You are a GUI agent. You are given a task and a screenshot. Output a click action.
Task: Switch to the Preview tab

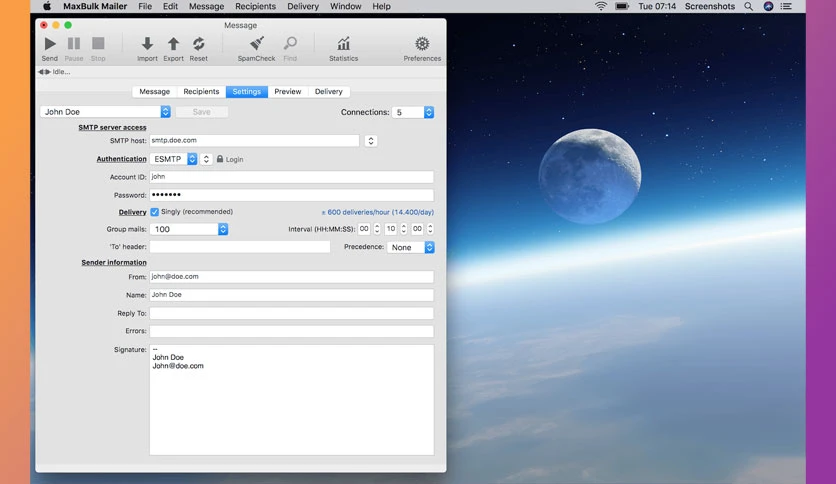click(x=288, y=92)
